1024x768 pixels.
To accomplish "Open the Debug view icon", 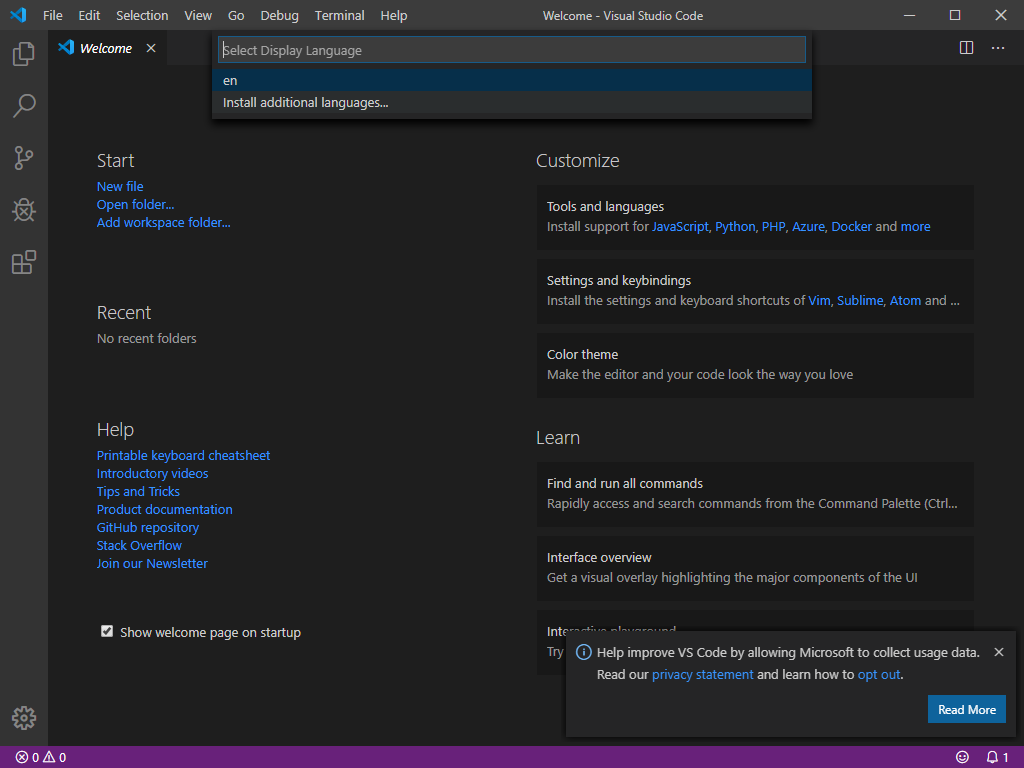I will coord(24,210).
